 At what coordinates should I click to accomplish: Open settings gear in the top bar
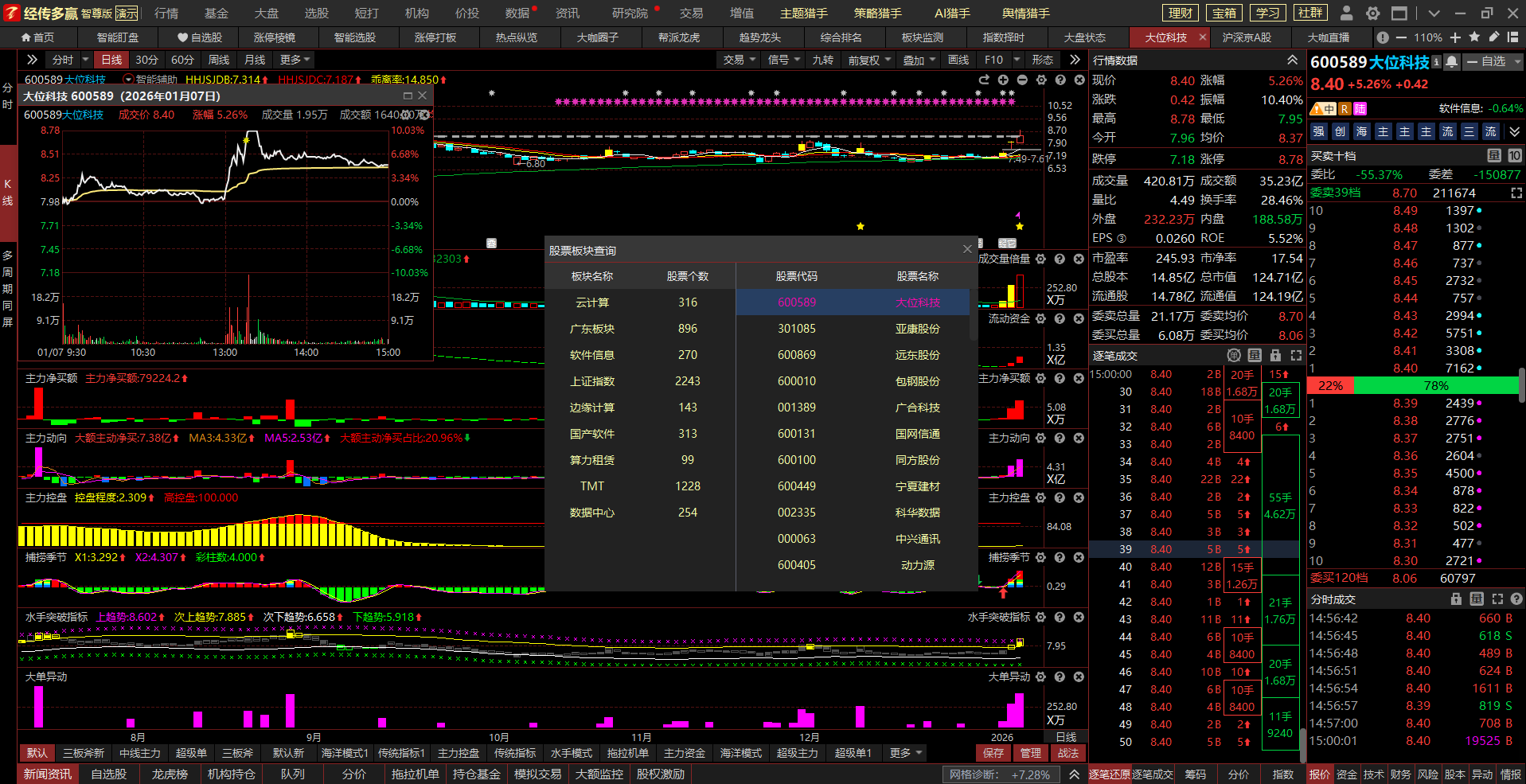point(1372,14)
